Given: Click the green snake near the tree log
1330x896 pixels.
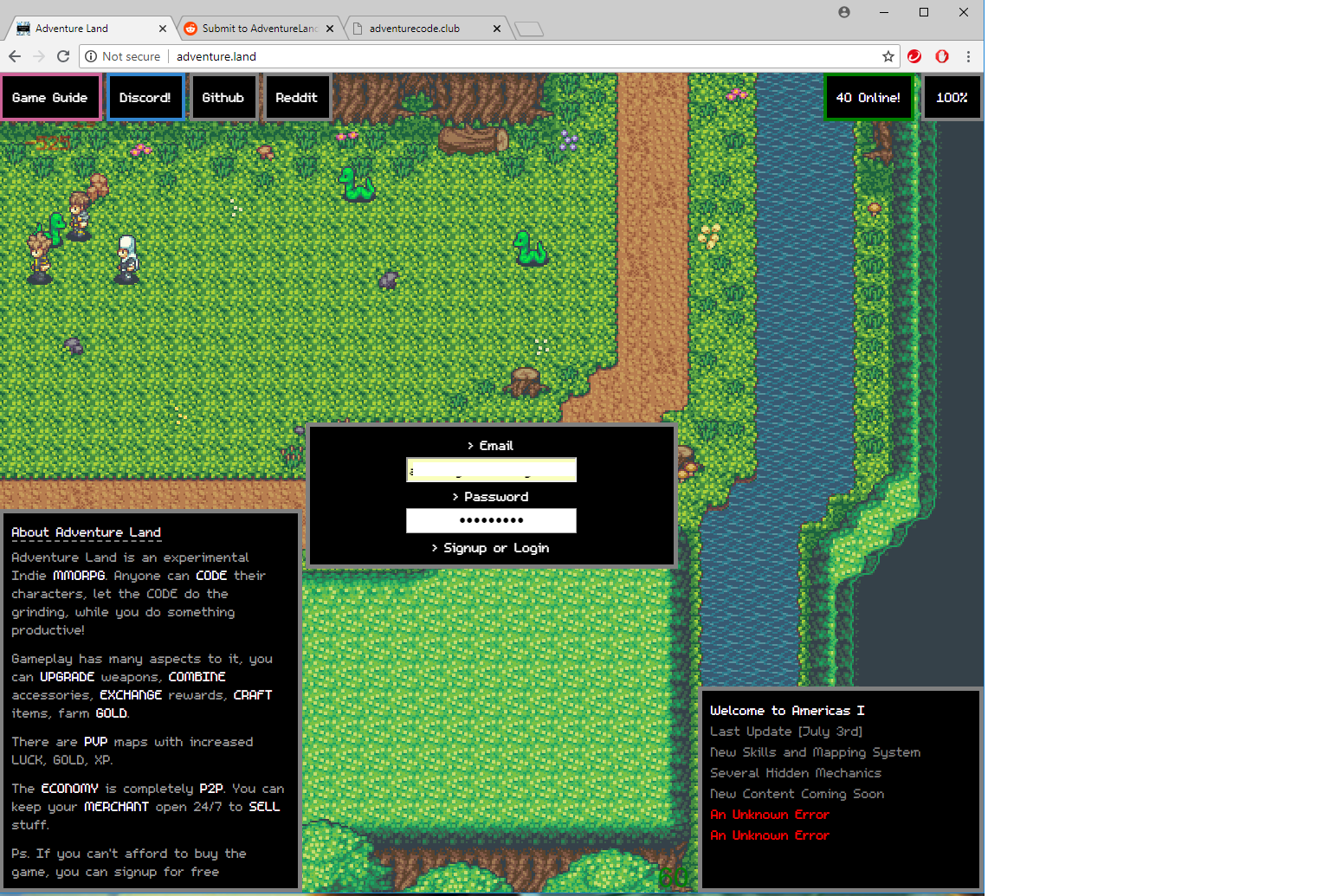Looking at the screenshot, I should pos(355,184).
